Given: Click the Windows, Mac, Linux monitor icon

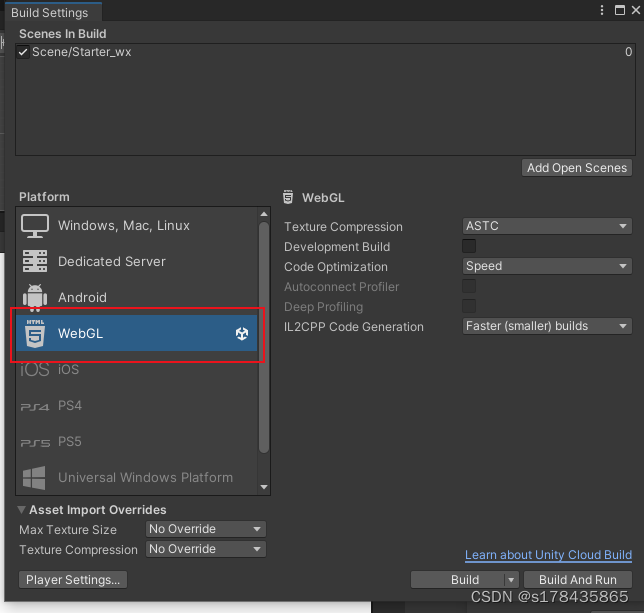Looking at the screenshot, I should click(35, 225).
